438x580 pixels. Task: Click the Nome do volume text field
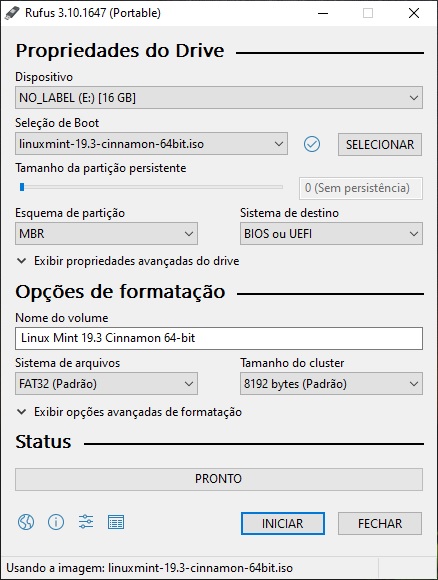pyautogui.click(x=219, y=338)
